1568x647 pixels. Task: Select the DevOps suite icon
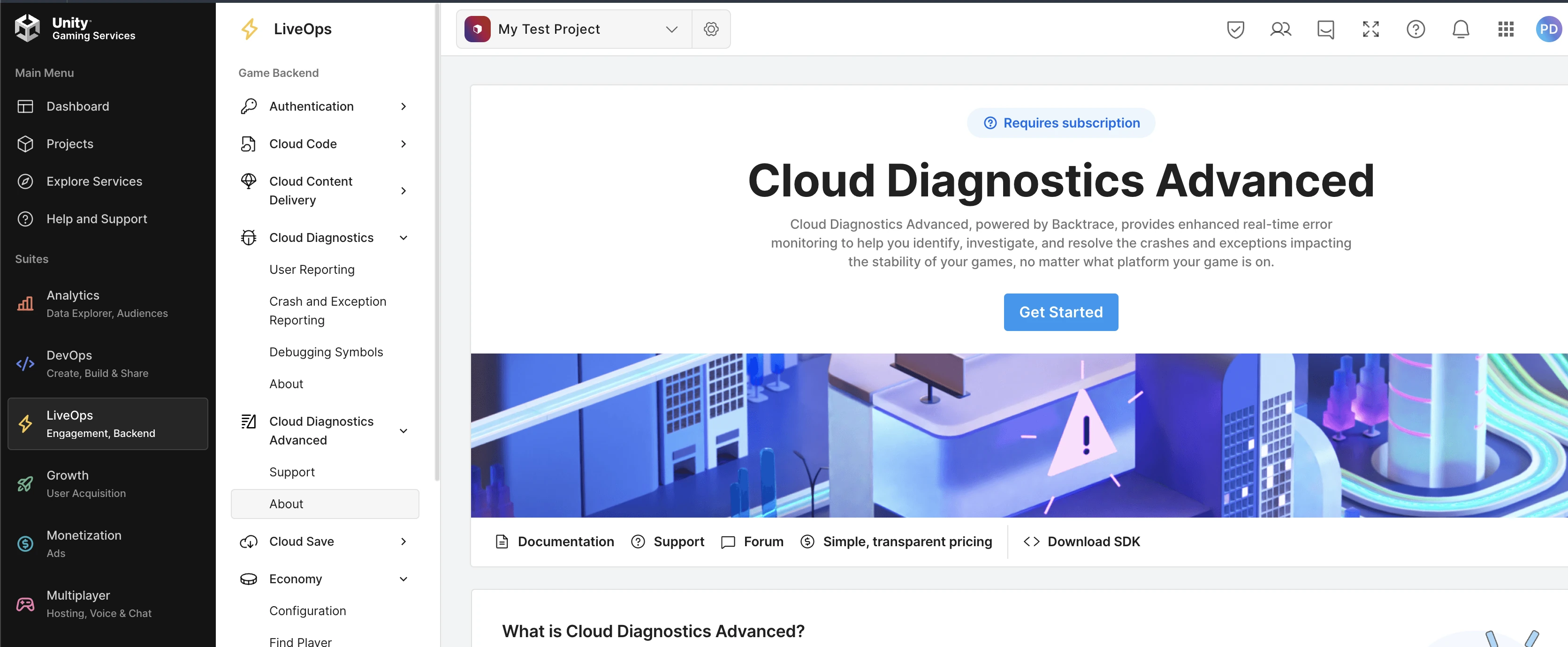pos(25,363)
